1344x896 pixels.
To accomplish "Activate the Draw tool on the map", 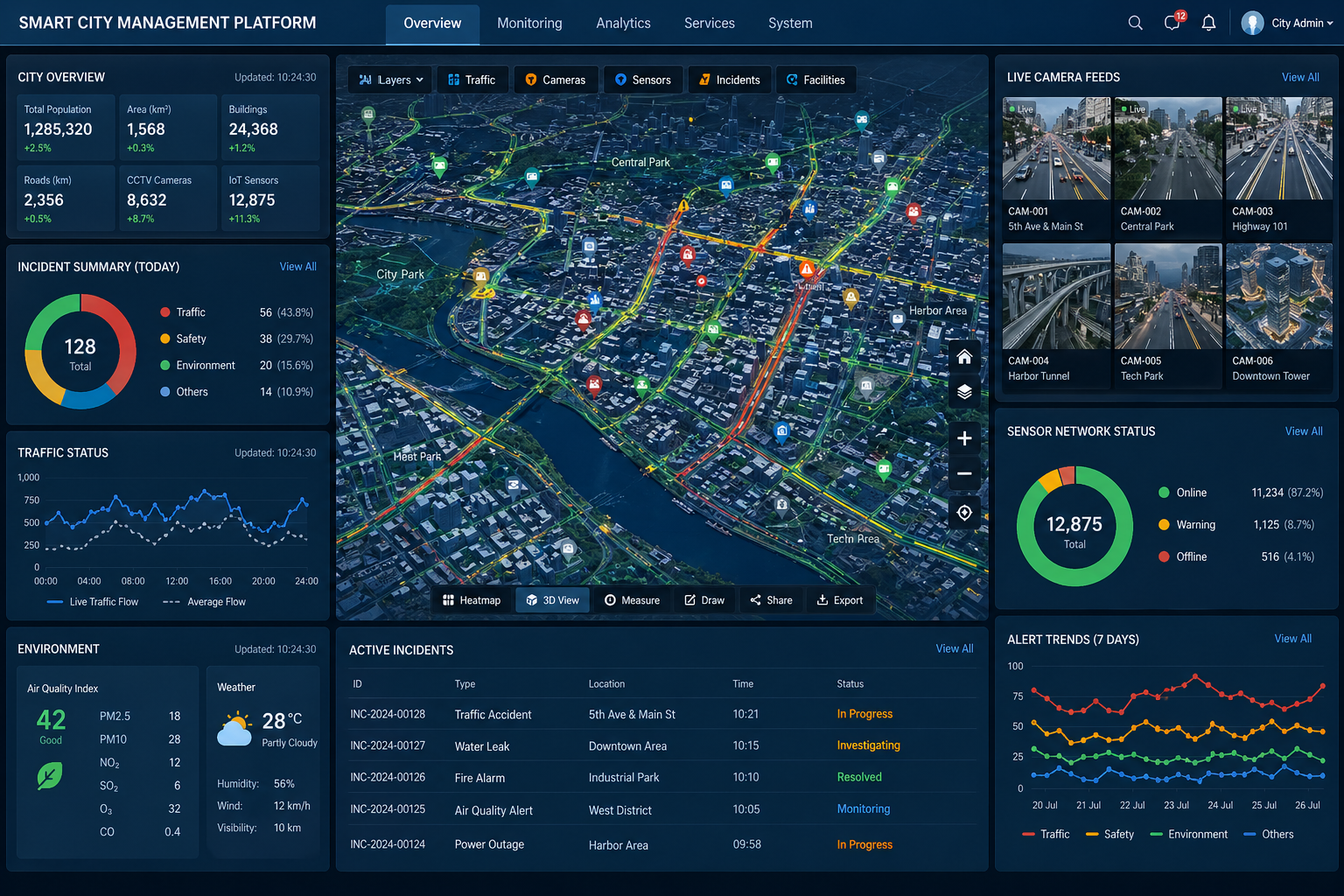I will [x=705, y=599].
